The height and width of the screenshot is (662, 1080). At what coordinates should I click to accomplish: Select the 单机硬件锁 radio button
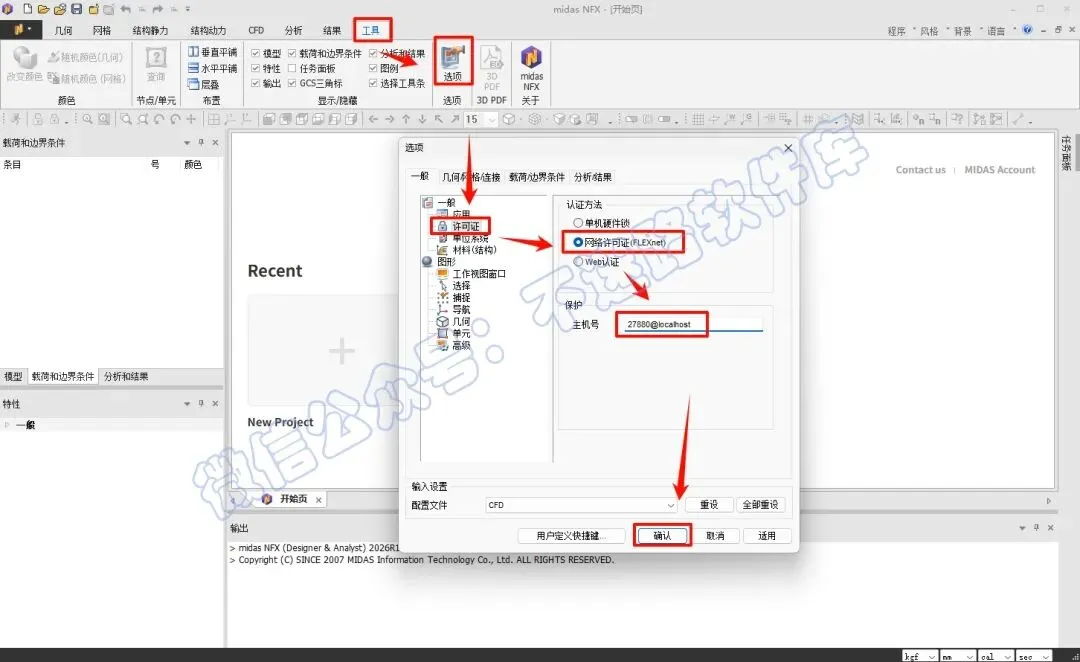(578, 223)
